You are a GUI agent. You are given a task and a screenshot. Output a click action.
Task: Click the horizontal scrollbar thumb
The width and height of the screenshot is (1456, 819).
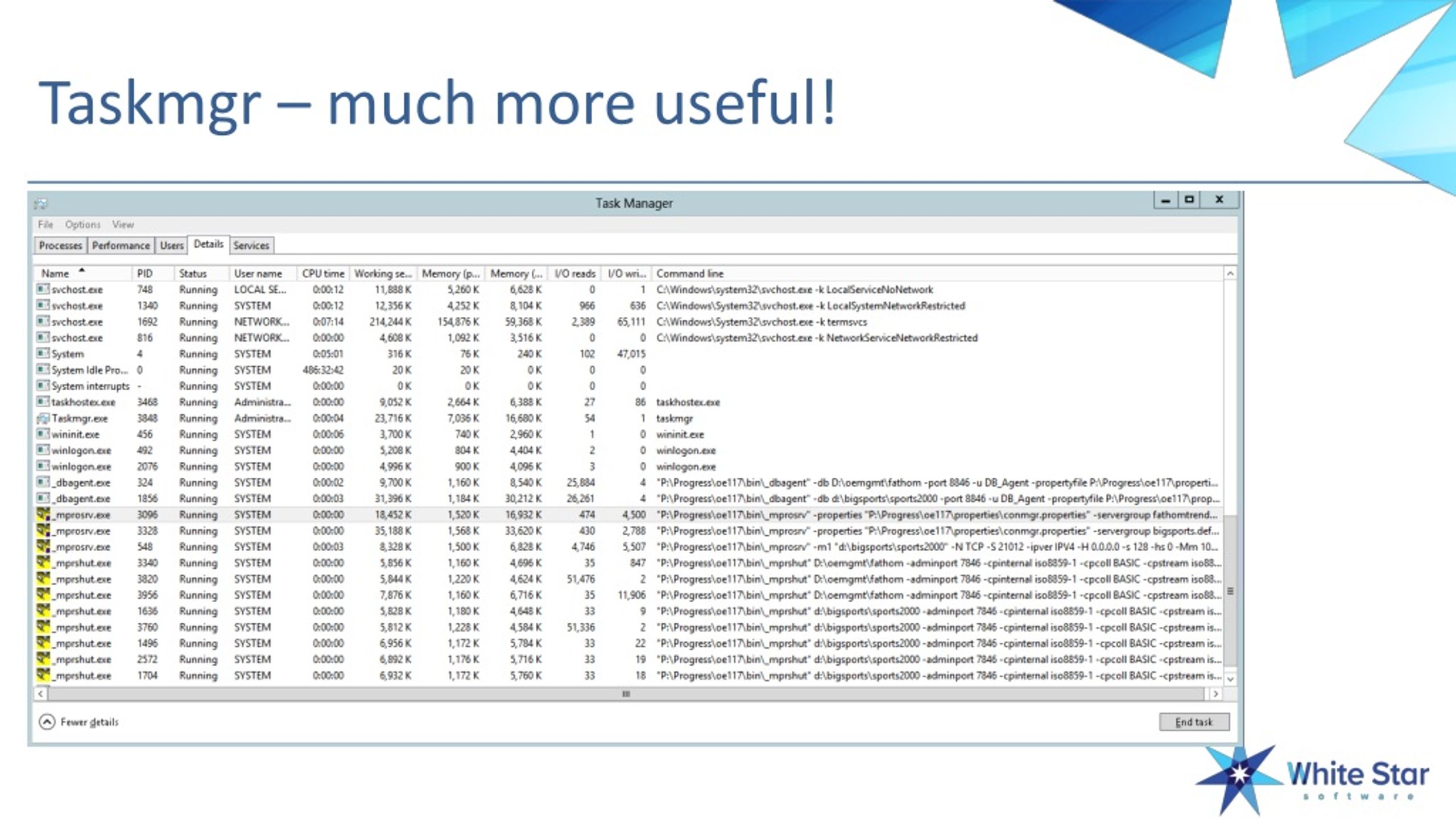click(x=626, y=694)
